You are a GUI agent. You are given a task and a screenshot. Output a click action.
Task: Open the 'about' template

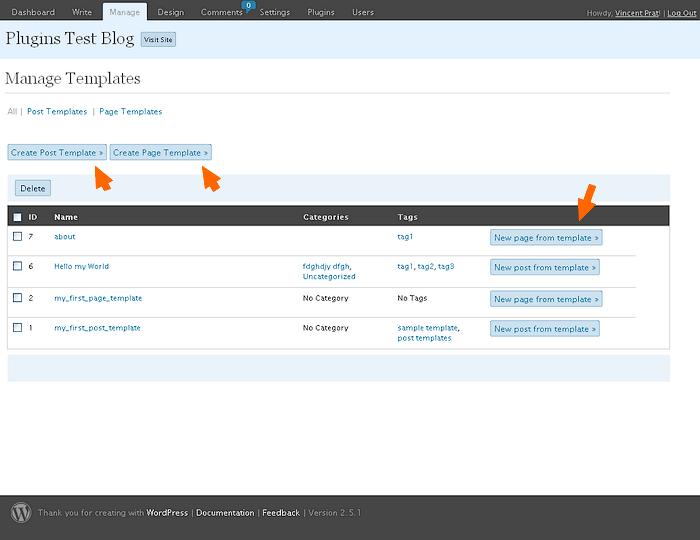click(x=65, y=237)
